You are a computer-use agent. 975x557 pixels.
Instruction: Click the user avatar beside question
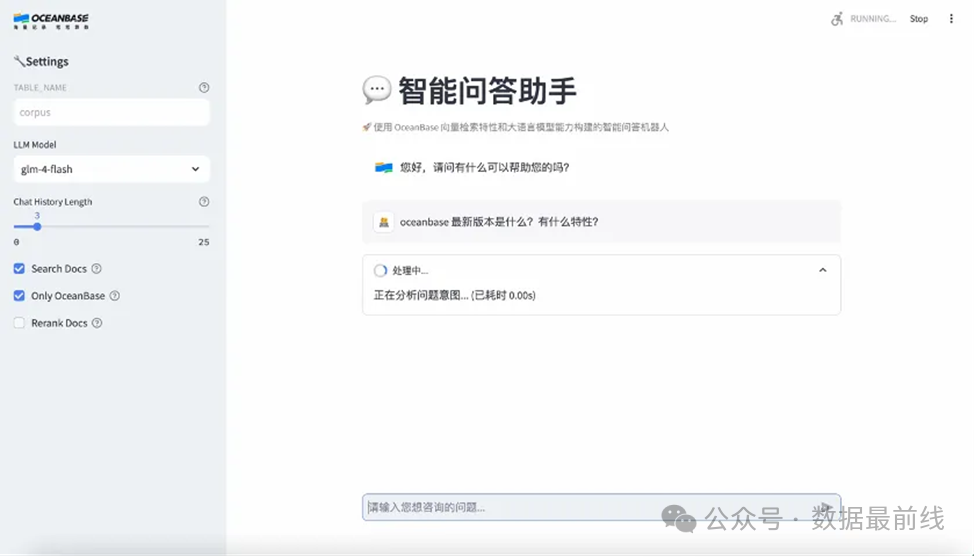pyautogui.click(x=384, y=222)
